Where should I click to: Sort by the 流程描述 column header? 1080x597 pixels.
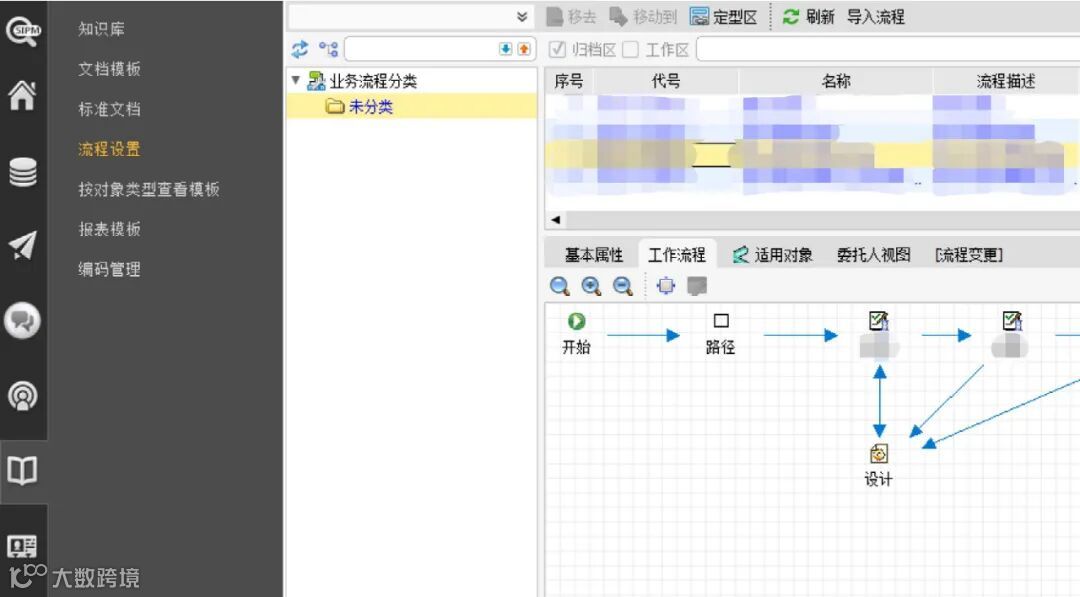click(1006, 81)
